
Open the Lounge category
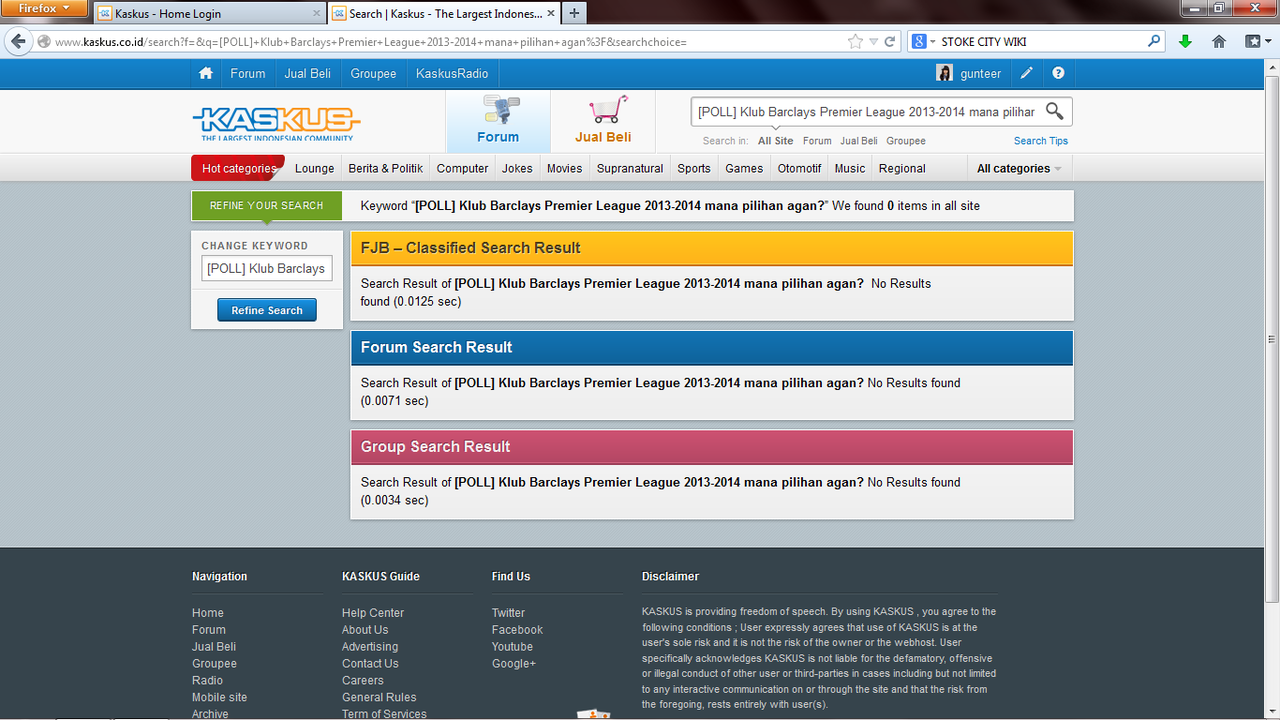coord(314,168)
